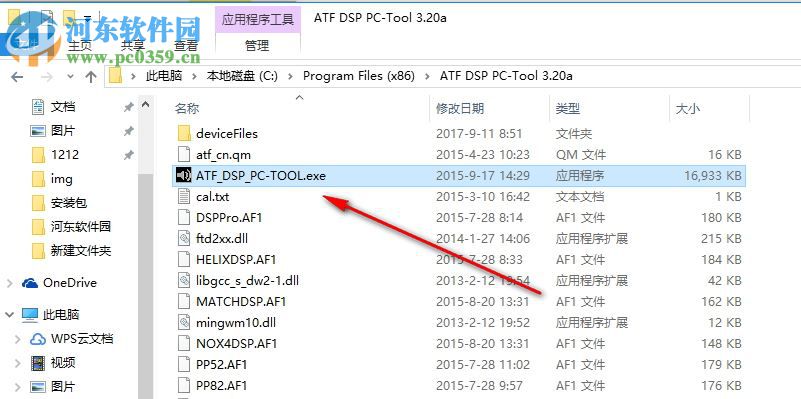Click the 16,933 KB size cell
This screenshot has height=399, width=801.
(712, 176)
